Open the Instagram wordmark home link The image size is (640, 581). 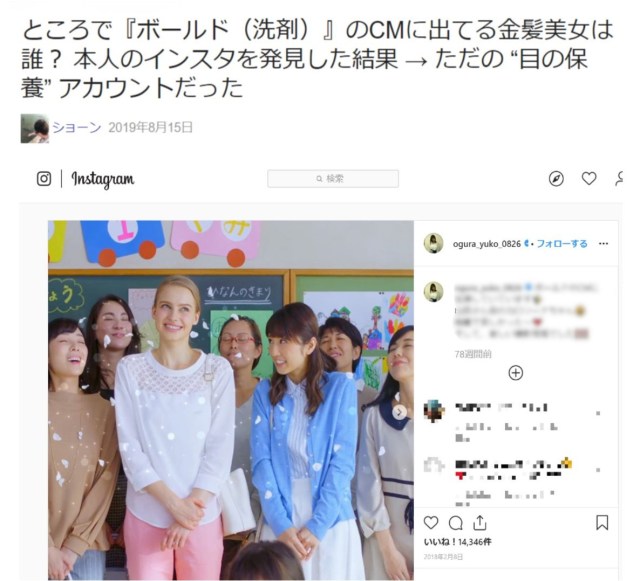(x=102, y=179)
